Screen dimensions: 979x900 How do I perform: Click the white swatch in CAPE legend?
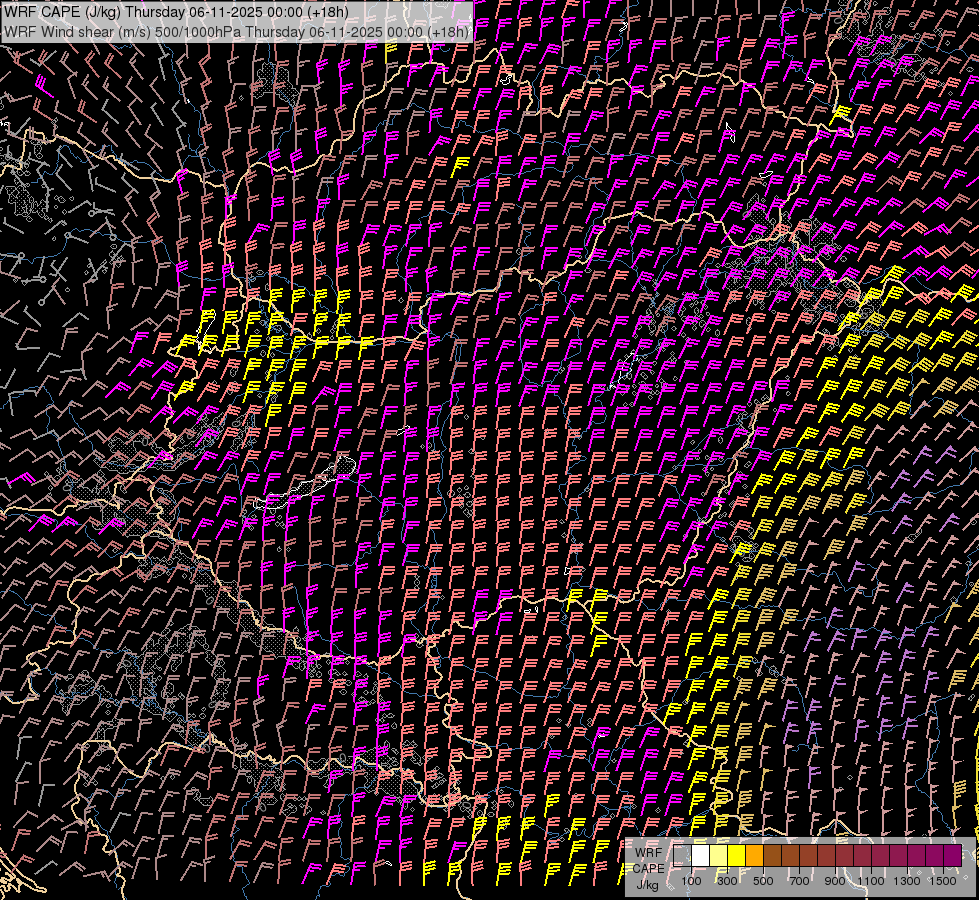[700, 855]
